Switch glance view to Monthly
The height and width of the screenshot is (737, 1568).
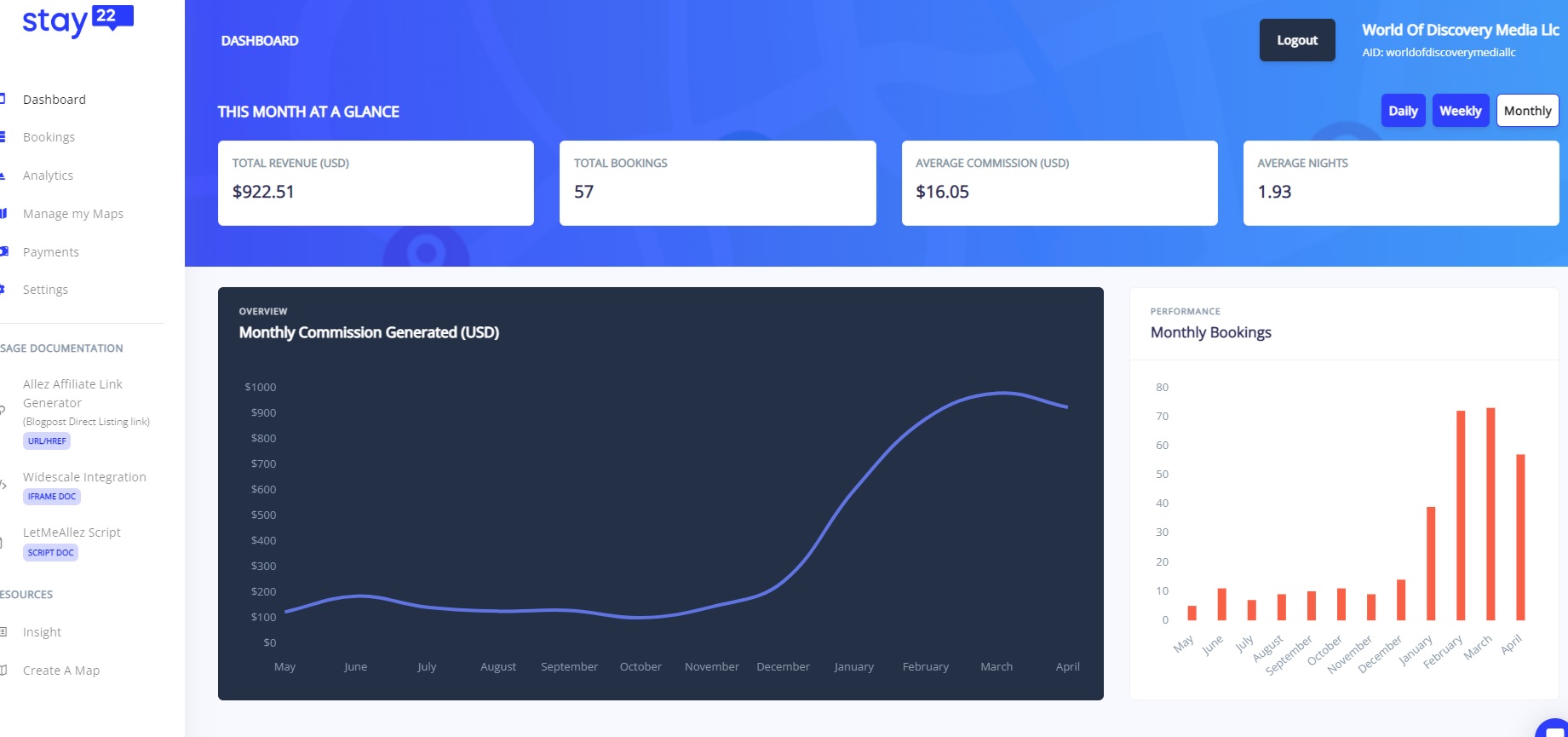(1527, 111)
